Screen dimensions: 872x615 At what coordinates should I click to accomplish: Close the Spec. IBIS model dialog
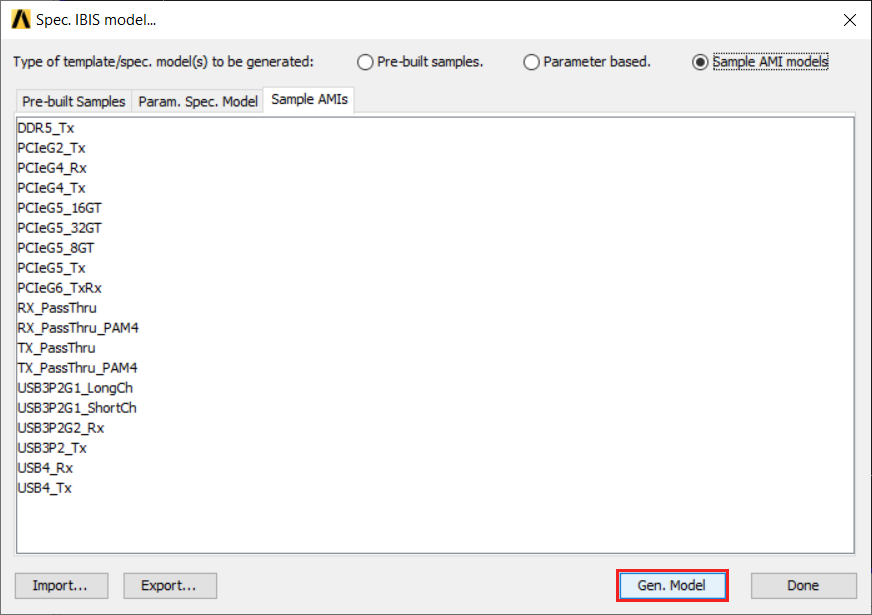[849, 20]
